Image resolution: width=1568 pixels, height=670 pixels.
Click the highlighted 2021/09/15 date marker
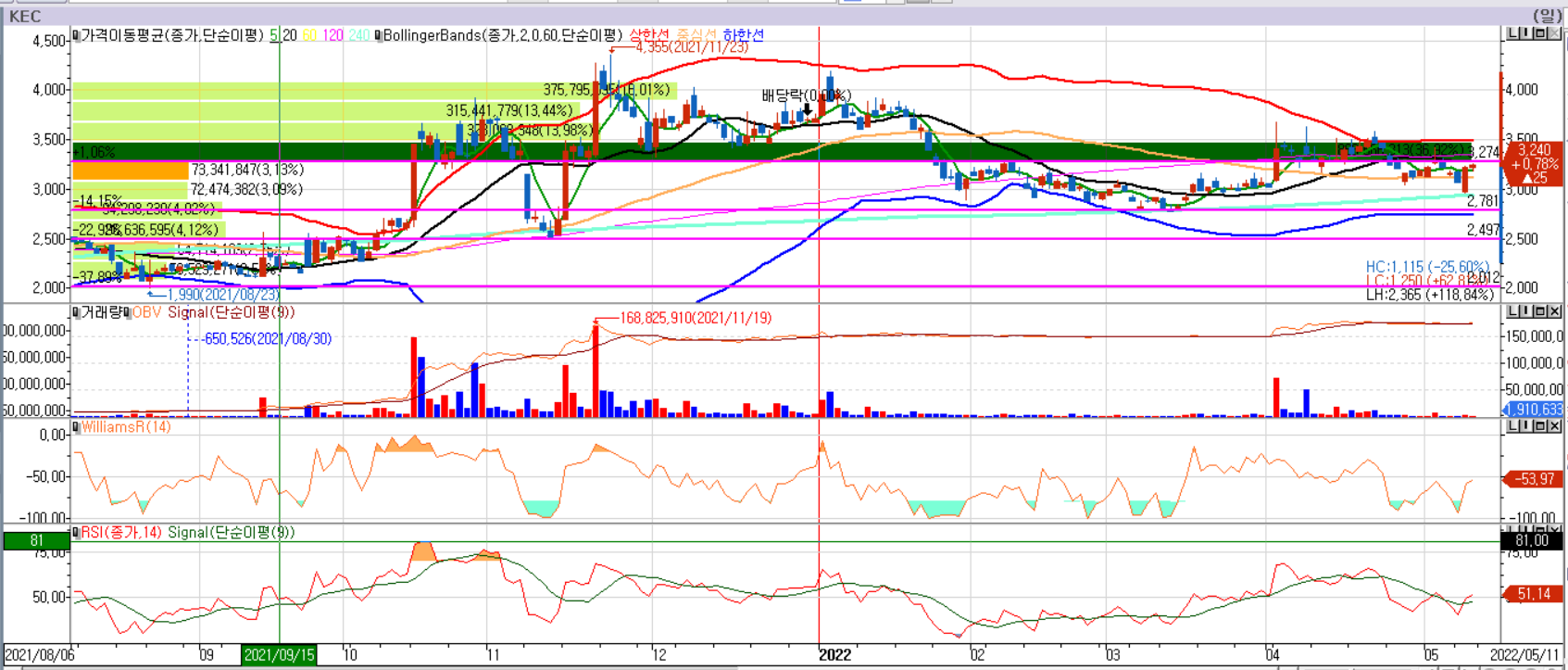click(x=279, y=655)
